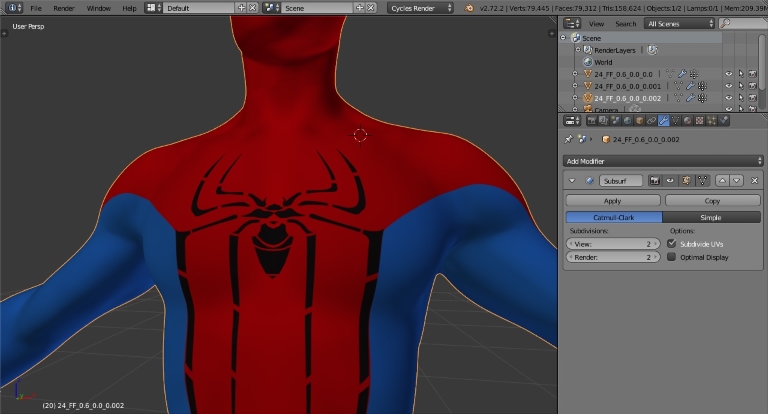The image size is (768, 414).
Task: Open the All Scenes display mode dropdown
Action: (680, 24)
